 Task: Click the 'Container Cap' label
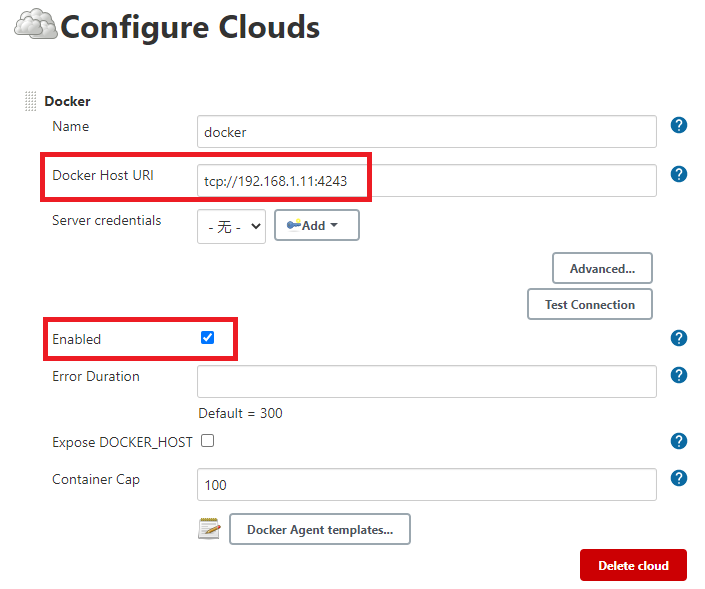click(x=96, y=479)
